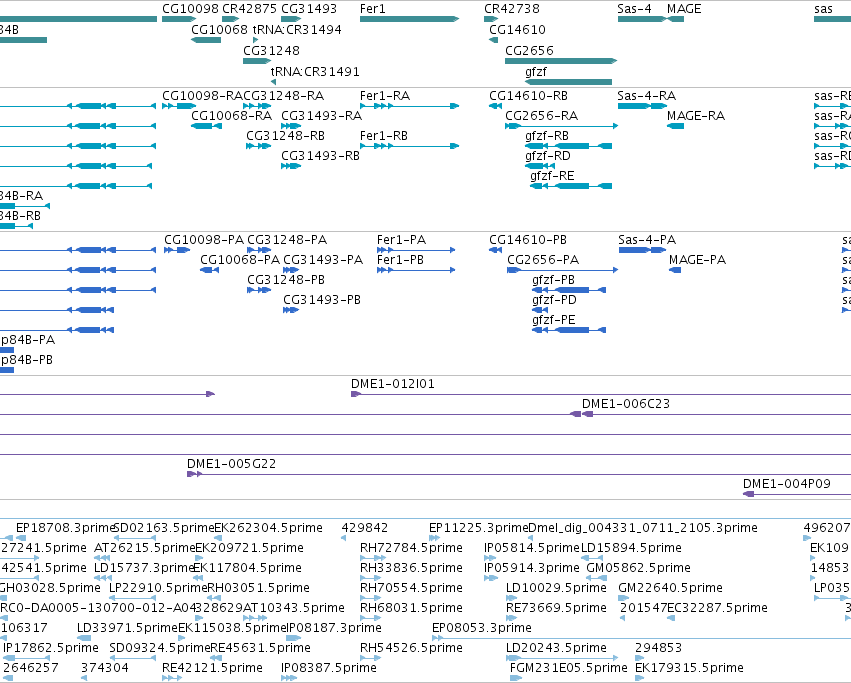Select the tRNA:CR31491 label
This screenshot has width=851, height=683.
[x=315, y=71]
